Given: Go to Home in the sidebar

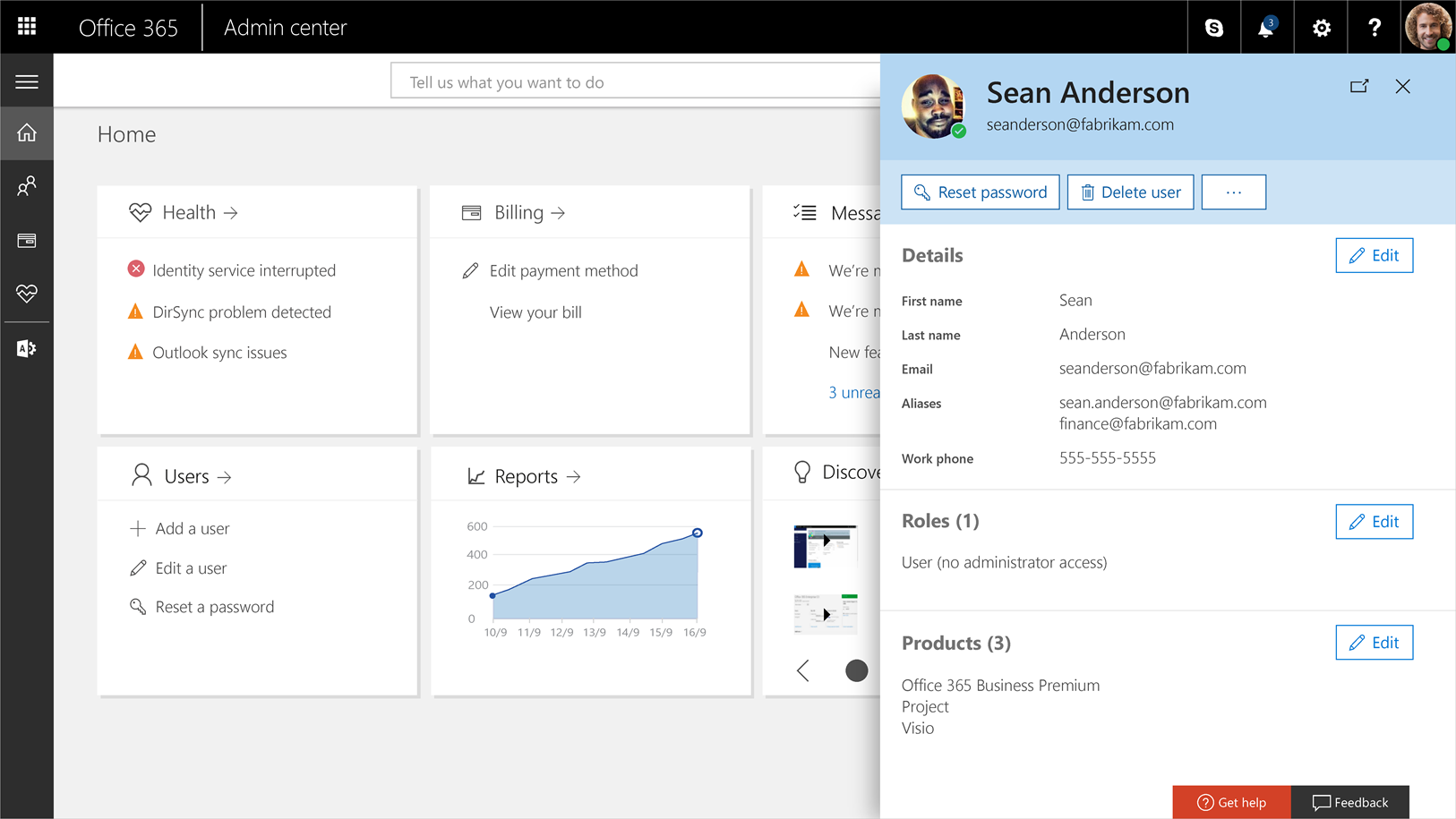Looking at the screenshot, I should [26, 132].
